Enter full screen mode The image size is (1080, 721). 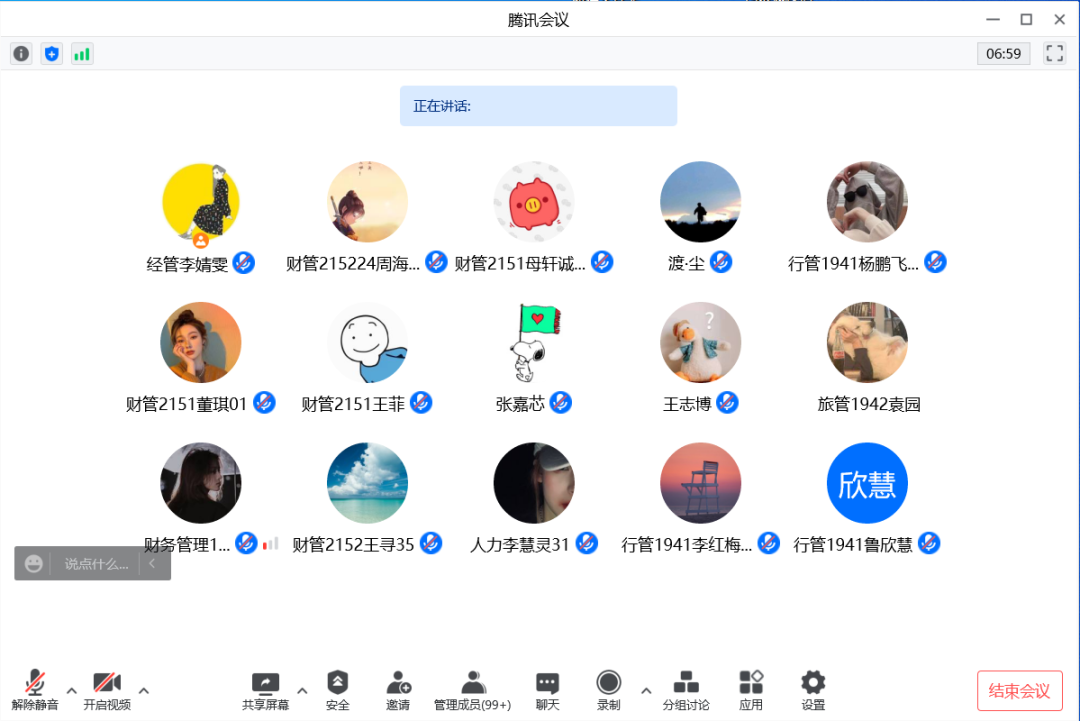tap(1054, 54)
